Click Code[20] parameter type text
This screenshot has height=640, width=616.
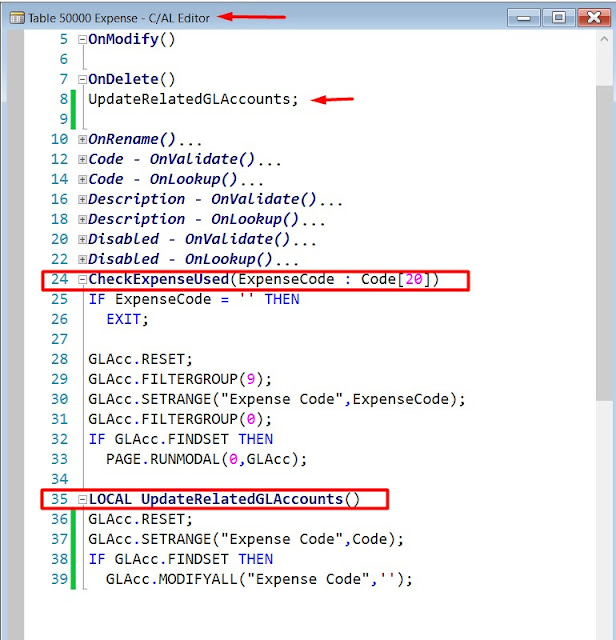pos(396,279)
